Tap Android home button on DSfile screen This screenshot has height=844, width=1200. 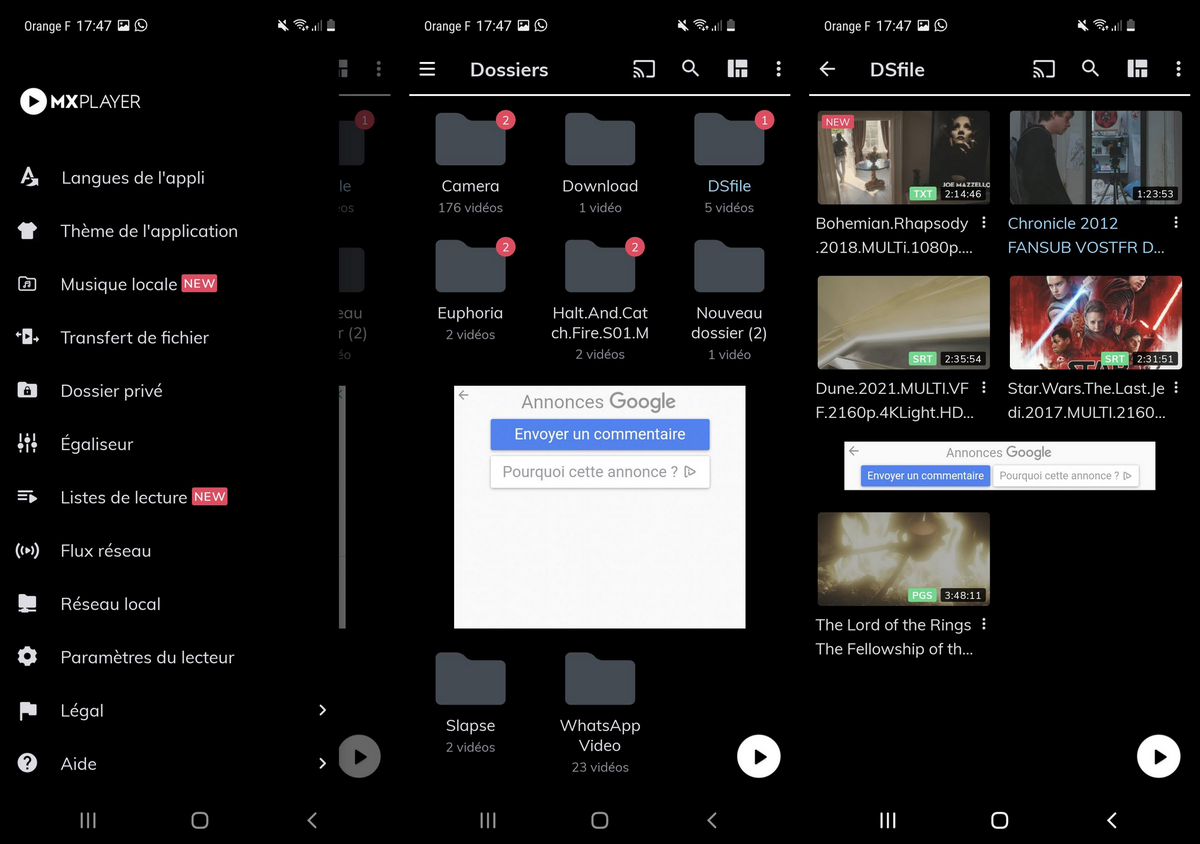tap(999, 820)
